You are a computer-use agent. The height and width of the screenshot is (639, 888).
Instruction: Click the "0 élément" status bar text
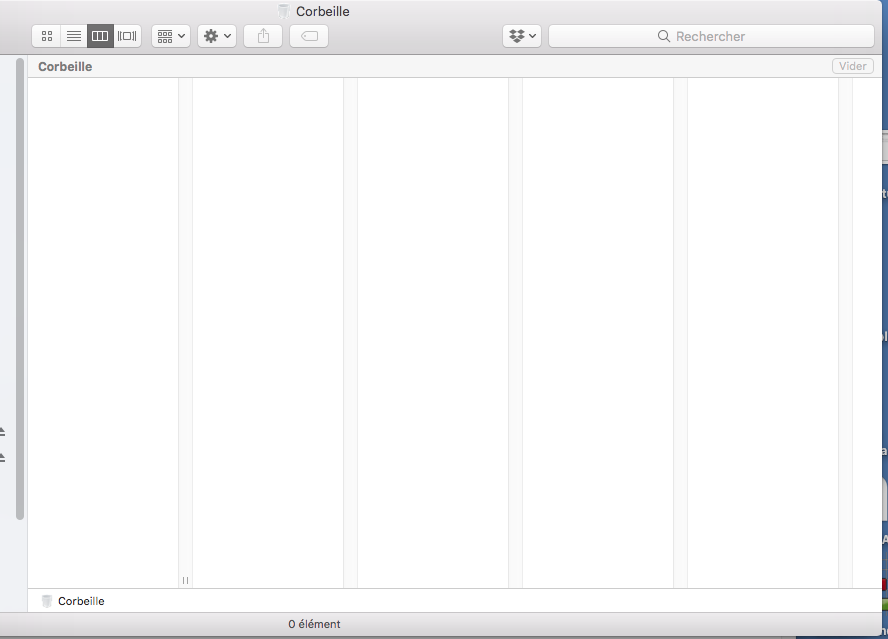click(x=314, y=624)
